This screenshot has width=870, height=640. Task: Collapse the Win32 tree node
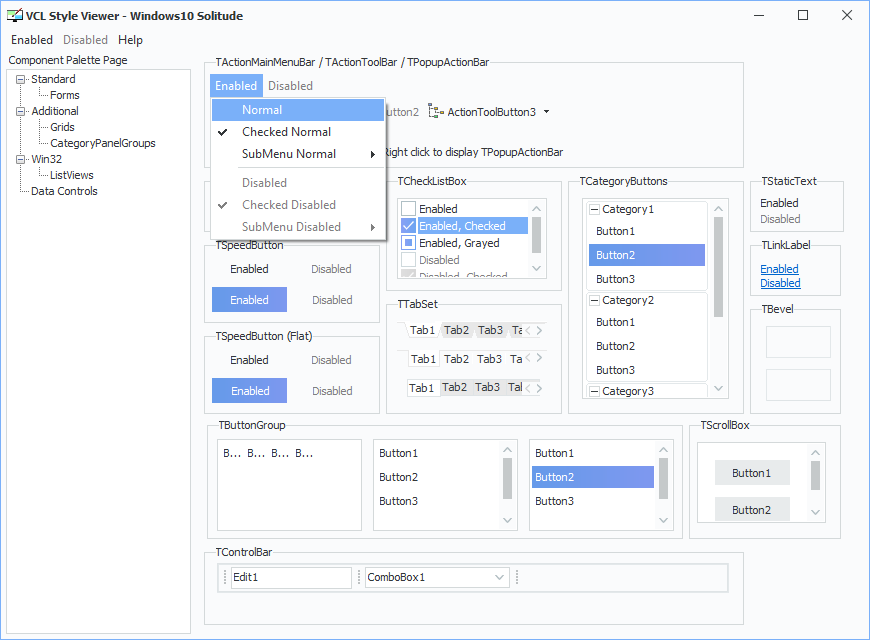point(21,159)
